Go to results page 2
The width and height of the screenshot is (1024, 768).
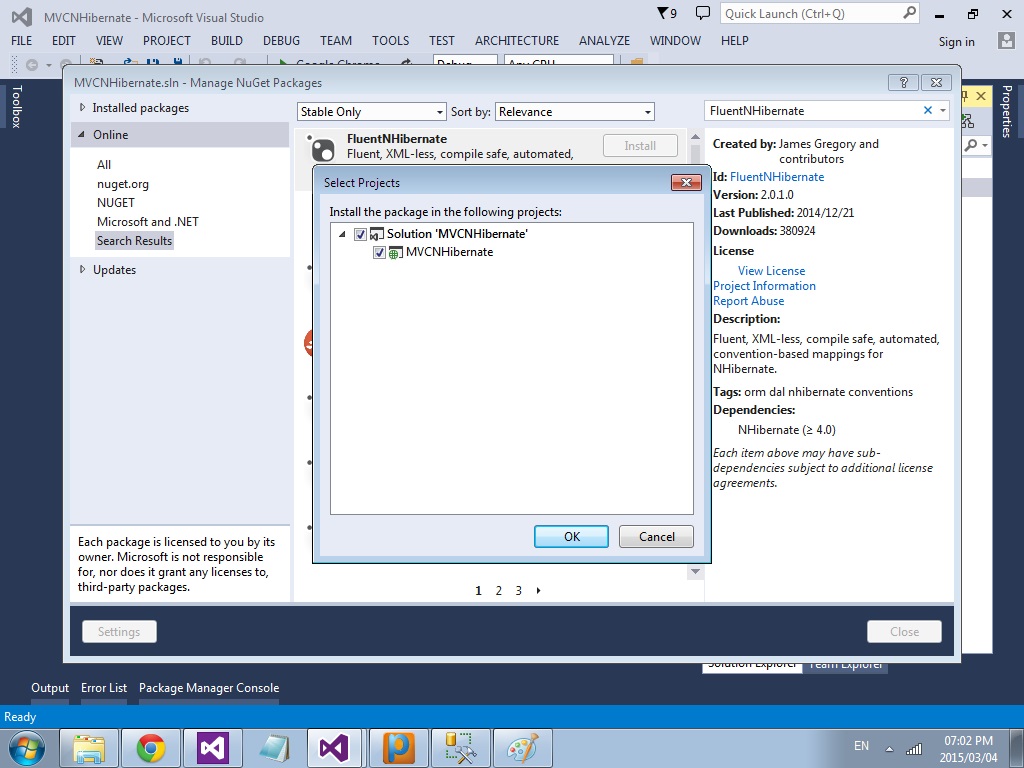[x=498, y=590]
